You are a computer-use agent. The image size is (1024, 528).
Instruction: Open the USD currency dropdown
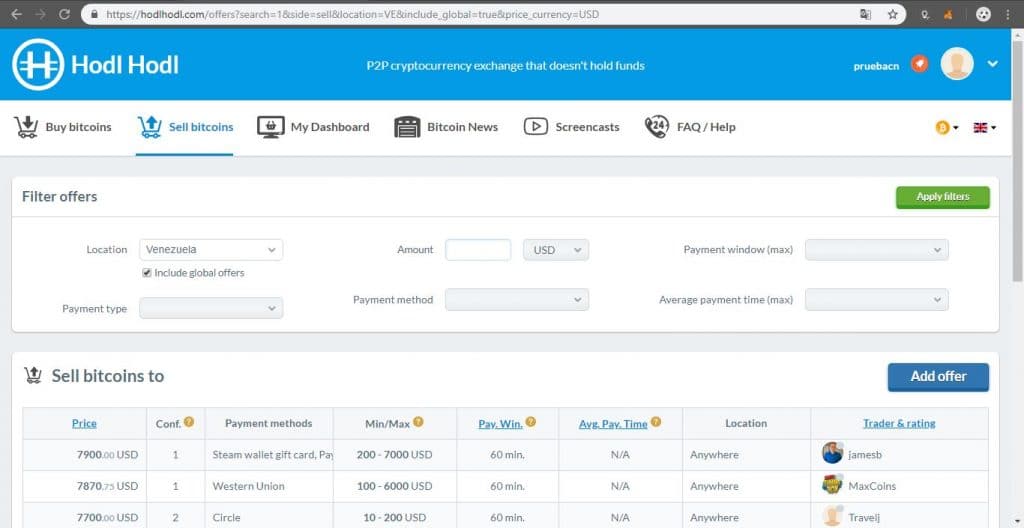click(x=556, y=250)
